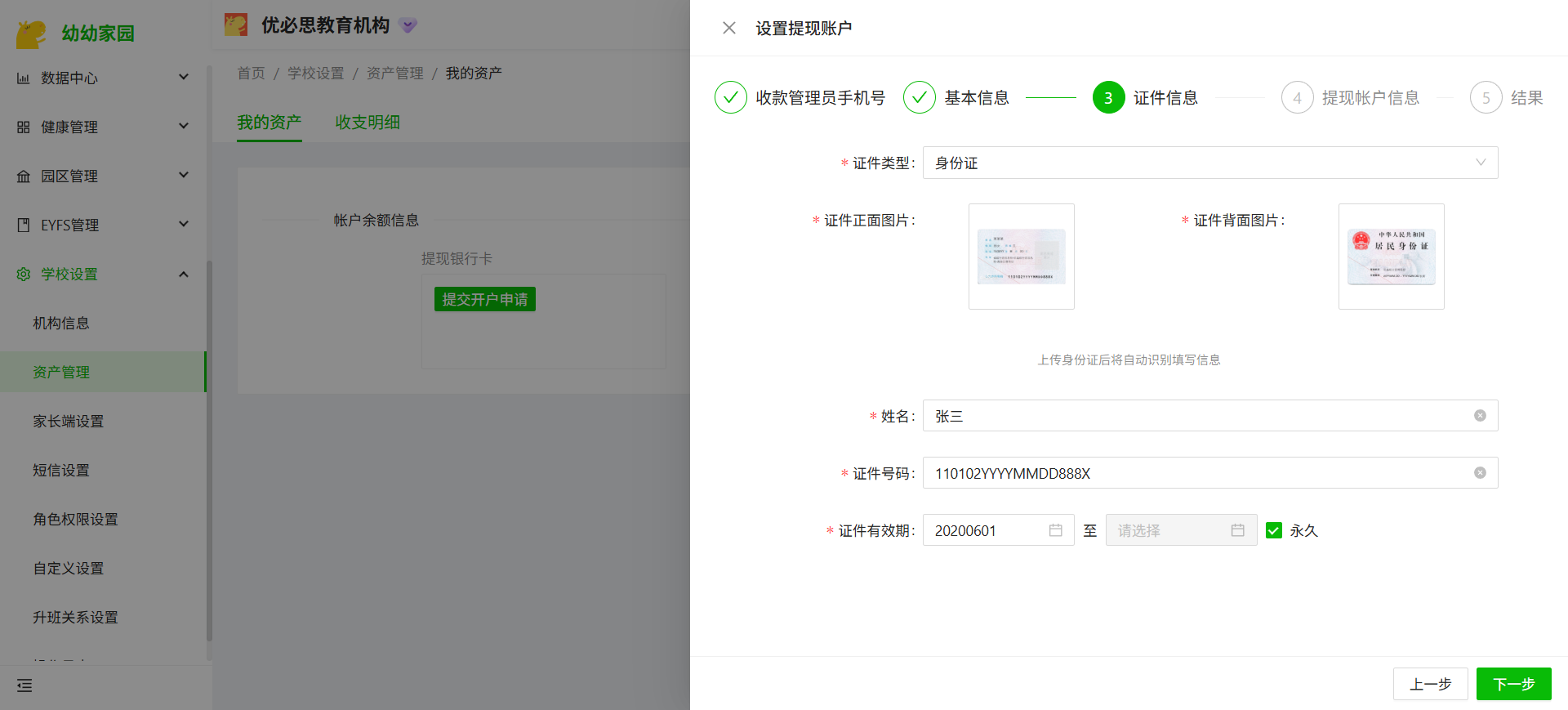Click the 优必思教育机构 logo image
This screenshot has width=1568, height=710.
pyautogui.click(x=236, y=25)
